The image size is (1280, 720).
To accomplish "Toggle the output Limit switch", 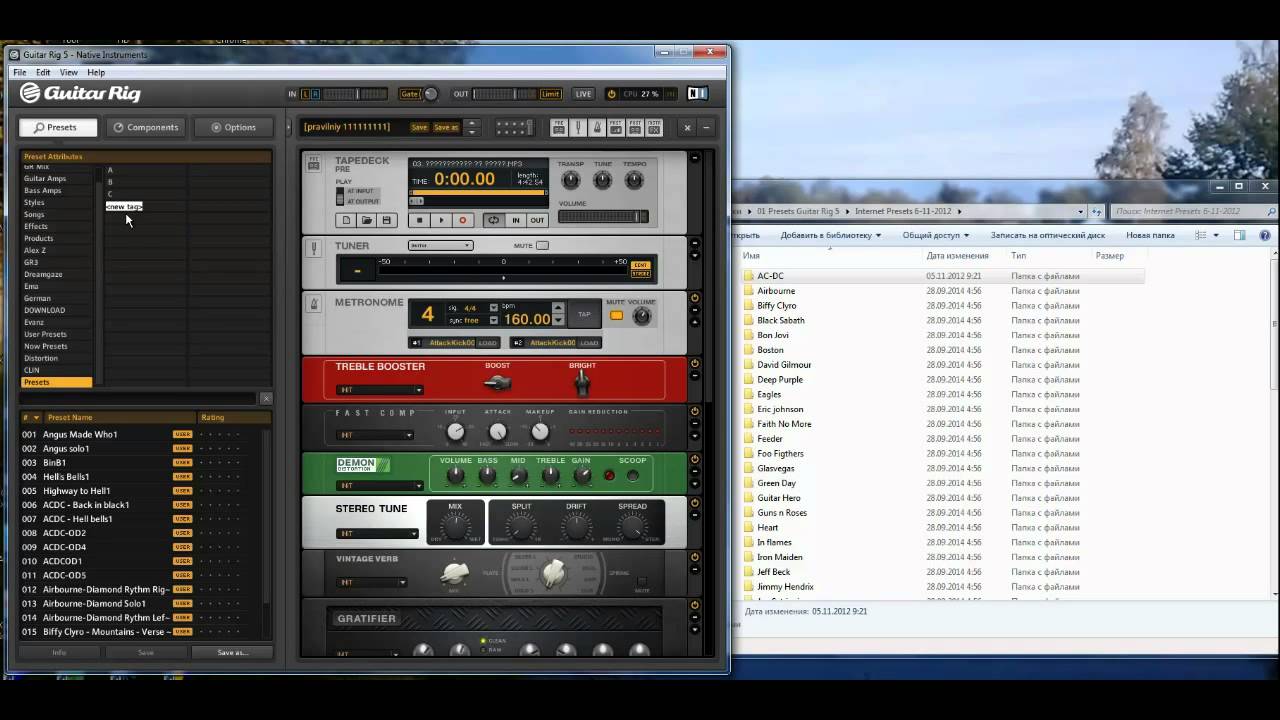I will [550, 94].
